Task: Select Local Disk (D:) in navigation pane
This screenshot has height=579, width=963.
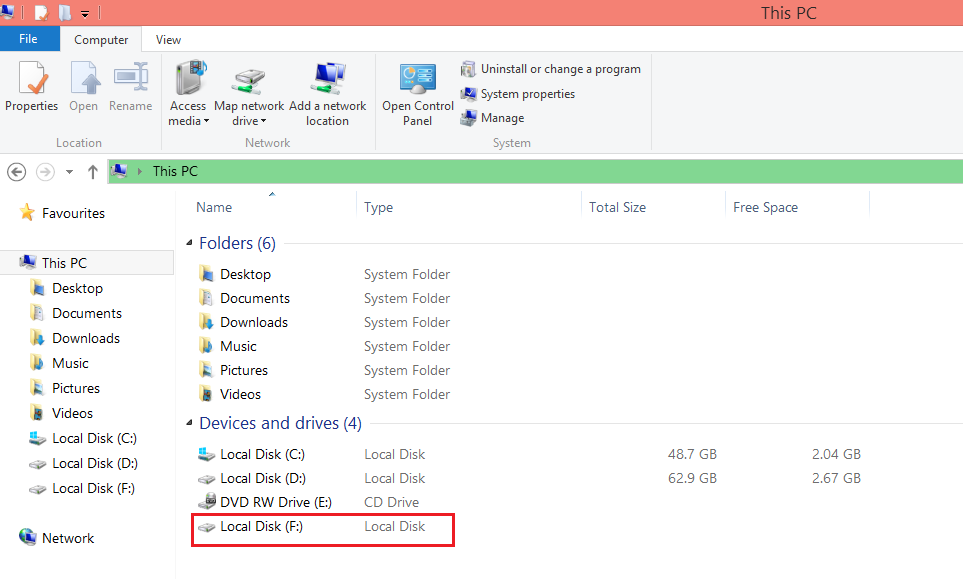Action: [x=95, y=463]
